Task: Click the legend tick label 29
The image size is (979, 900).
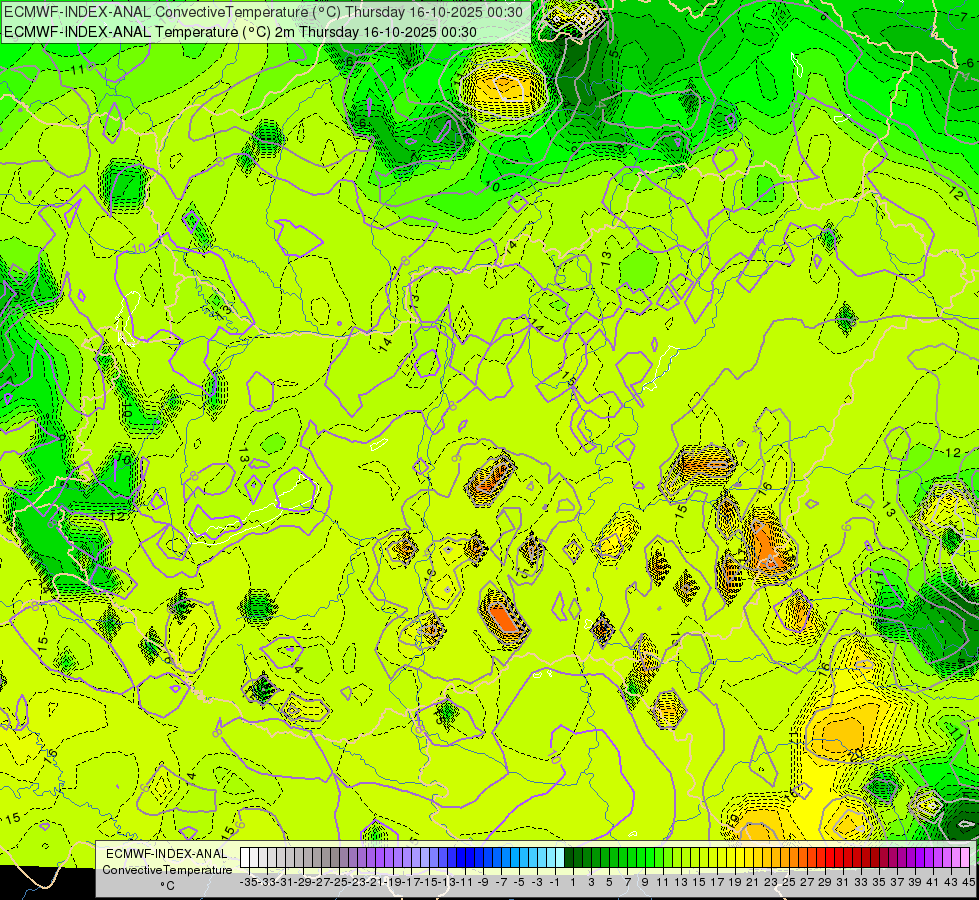Action: [x=825, y=882]
